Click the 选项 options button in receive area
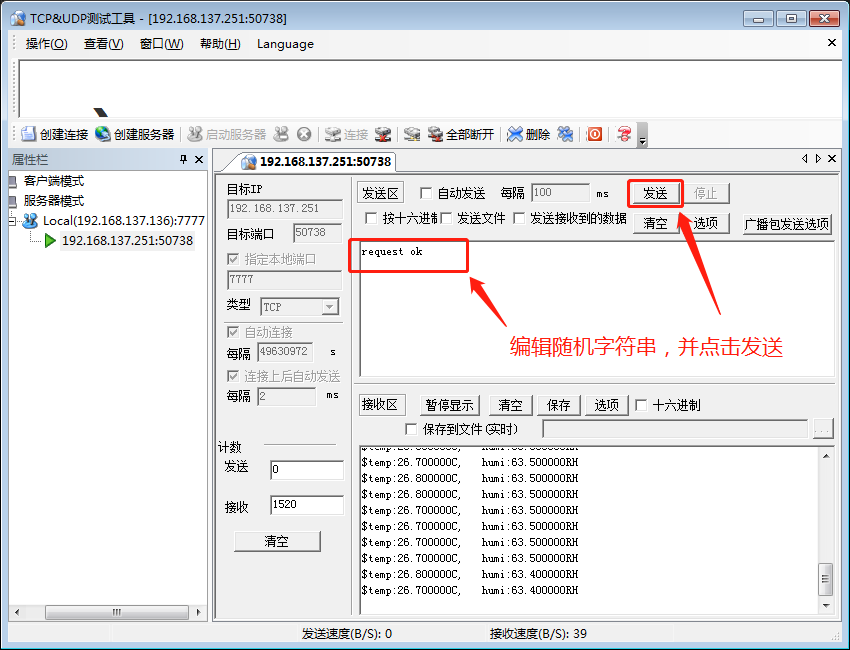The width and height of the screenshot is (850, 650). point(606,405)
